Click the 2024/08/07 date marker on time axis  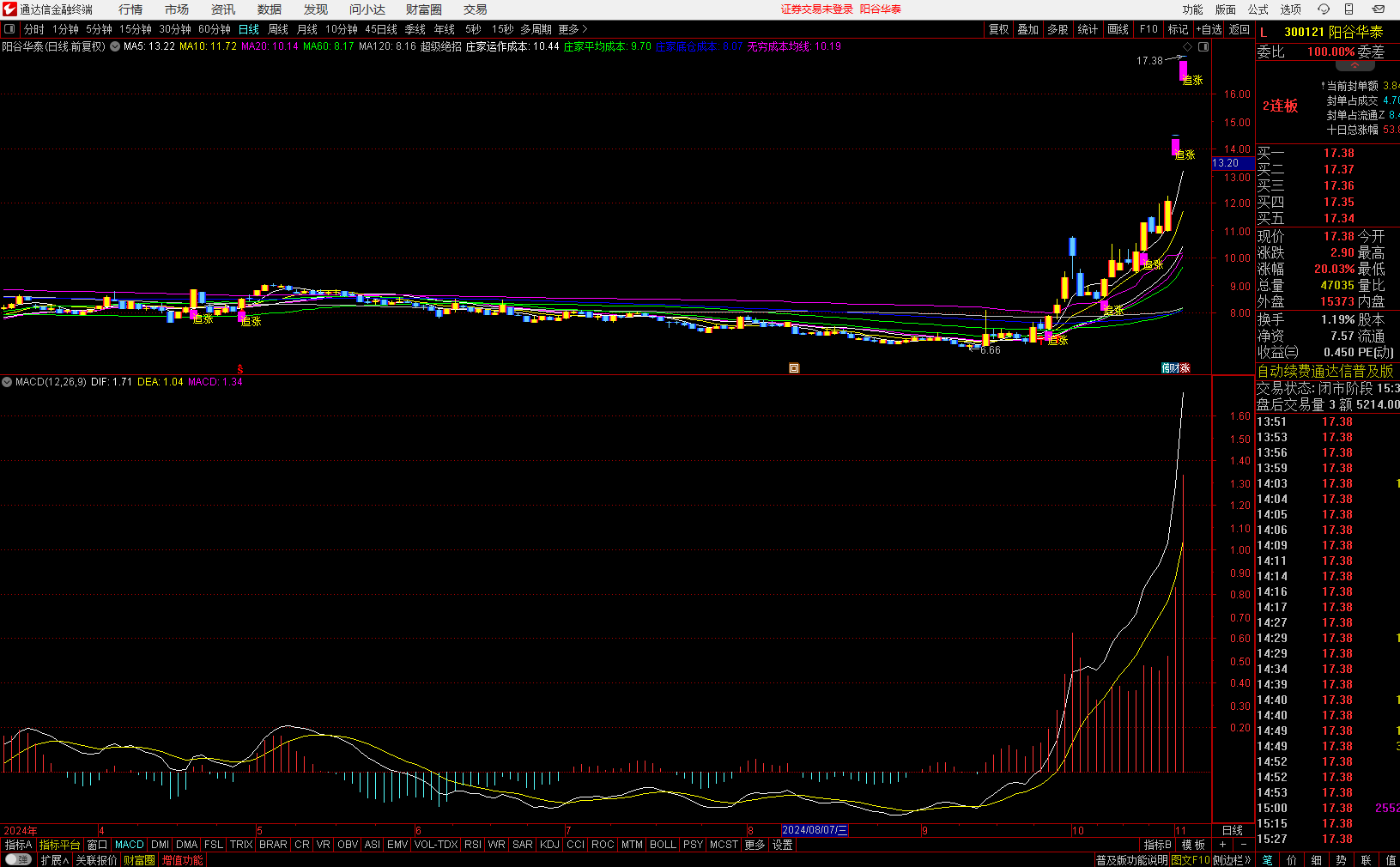[815, 830]
